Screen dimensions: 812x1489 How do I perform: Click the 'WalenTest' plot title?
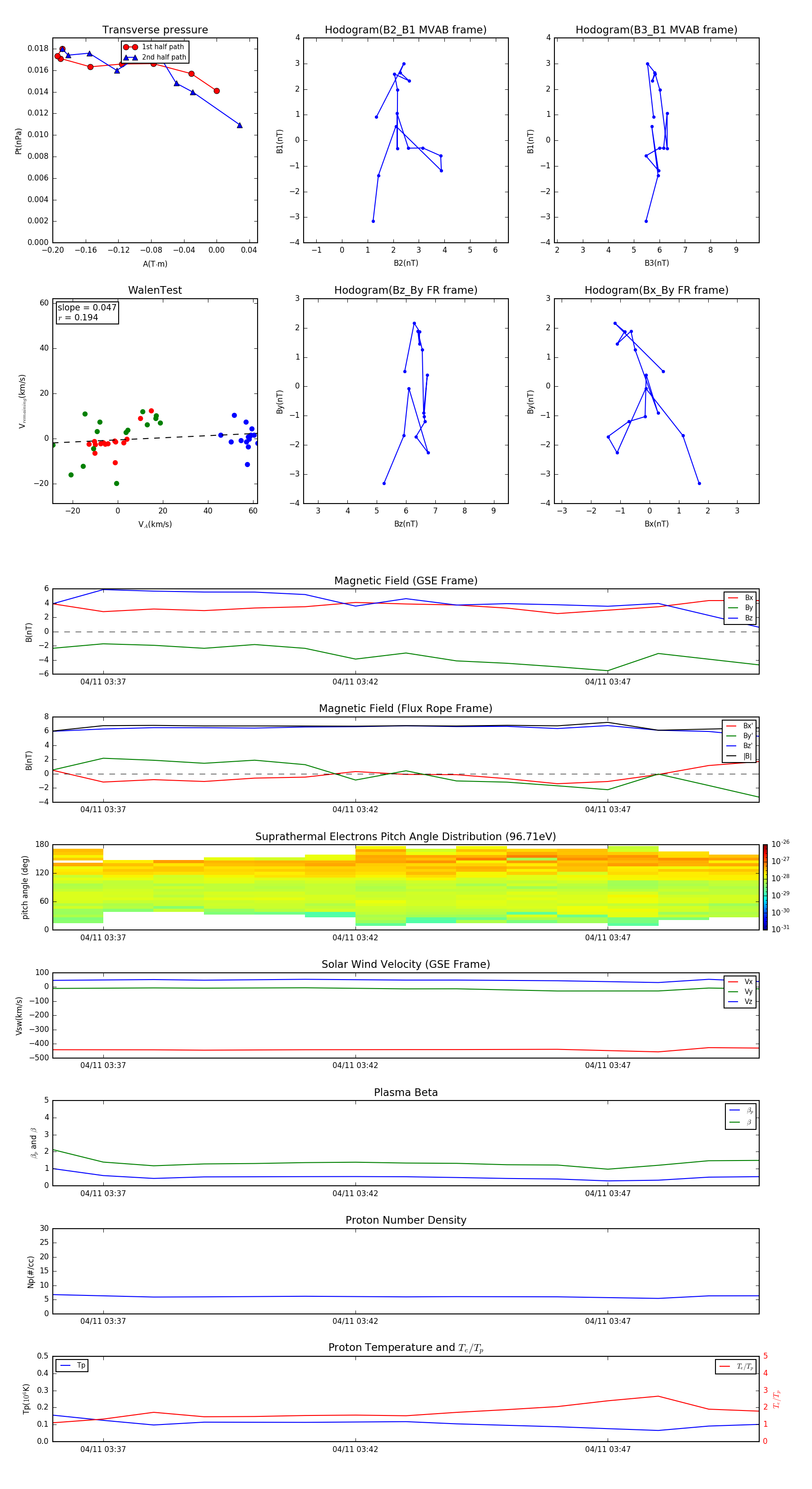click(155, 290)
